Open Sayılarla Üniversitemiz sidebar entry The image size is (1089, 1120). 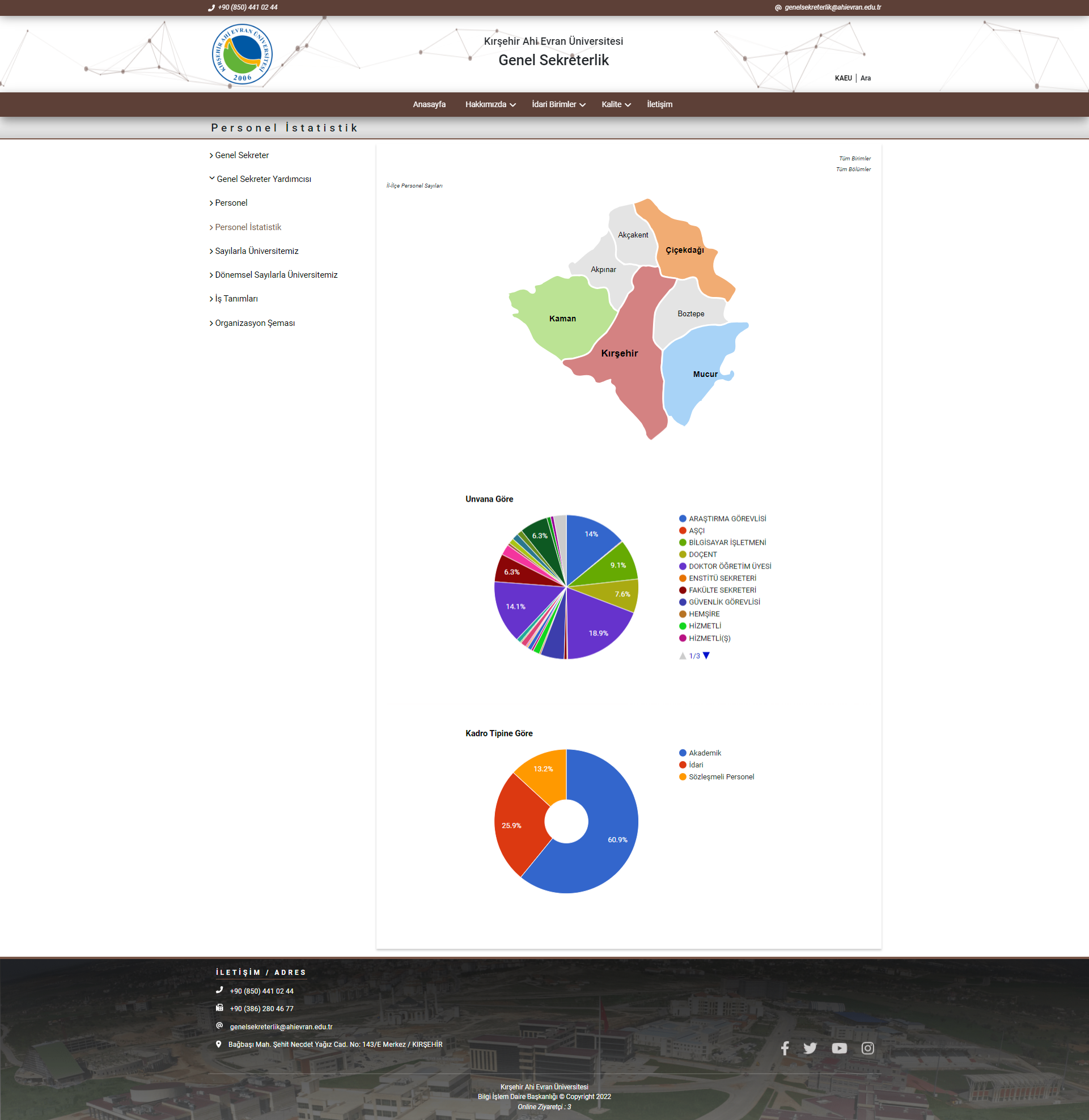[254, 251]
